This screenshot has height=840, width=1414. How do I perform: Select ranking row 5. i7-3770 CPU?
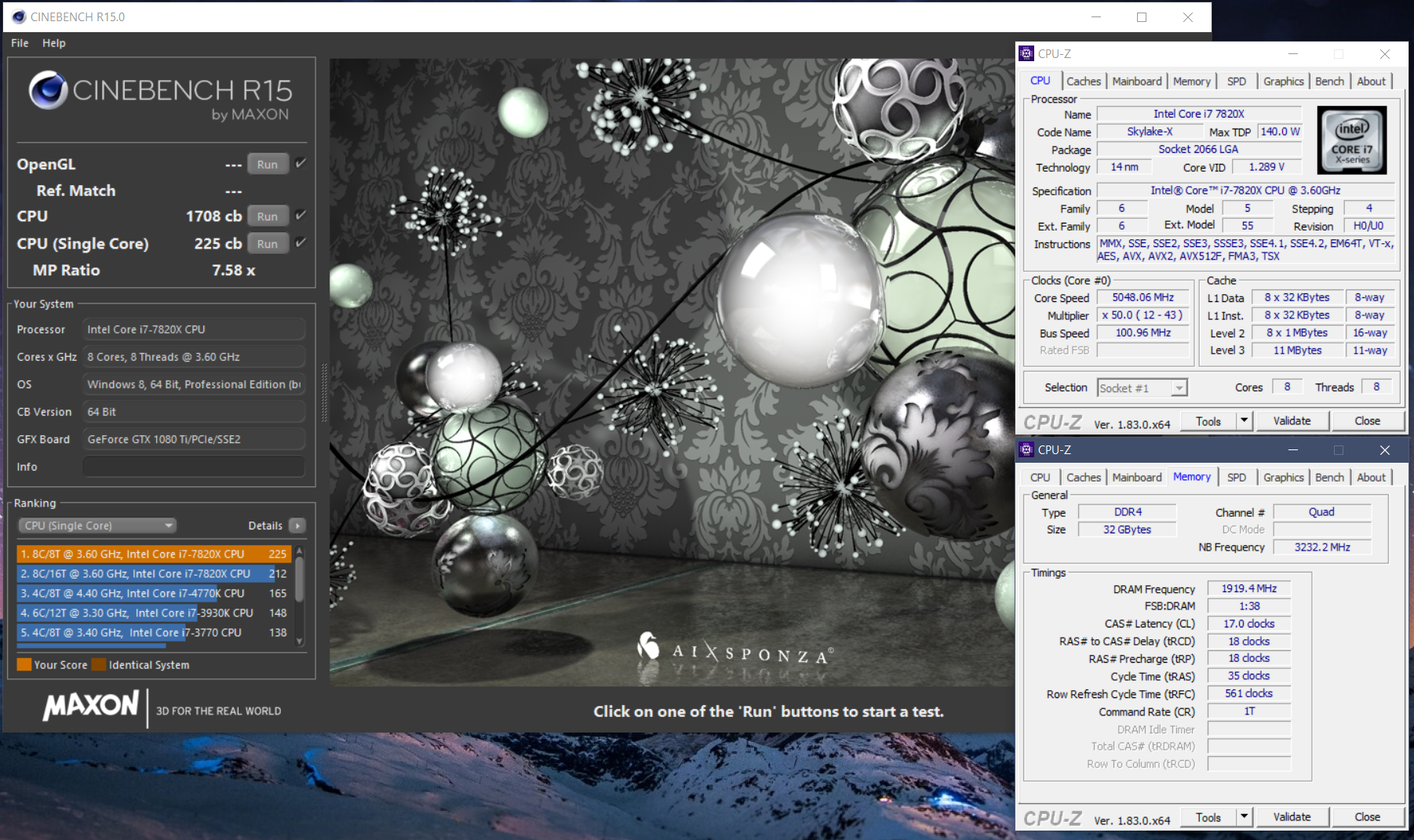[x=154, y=632]
